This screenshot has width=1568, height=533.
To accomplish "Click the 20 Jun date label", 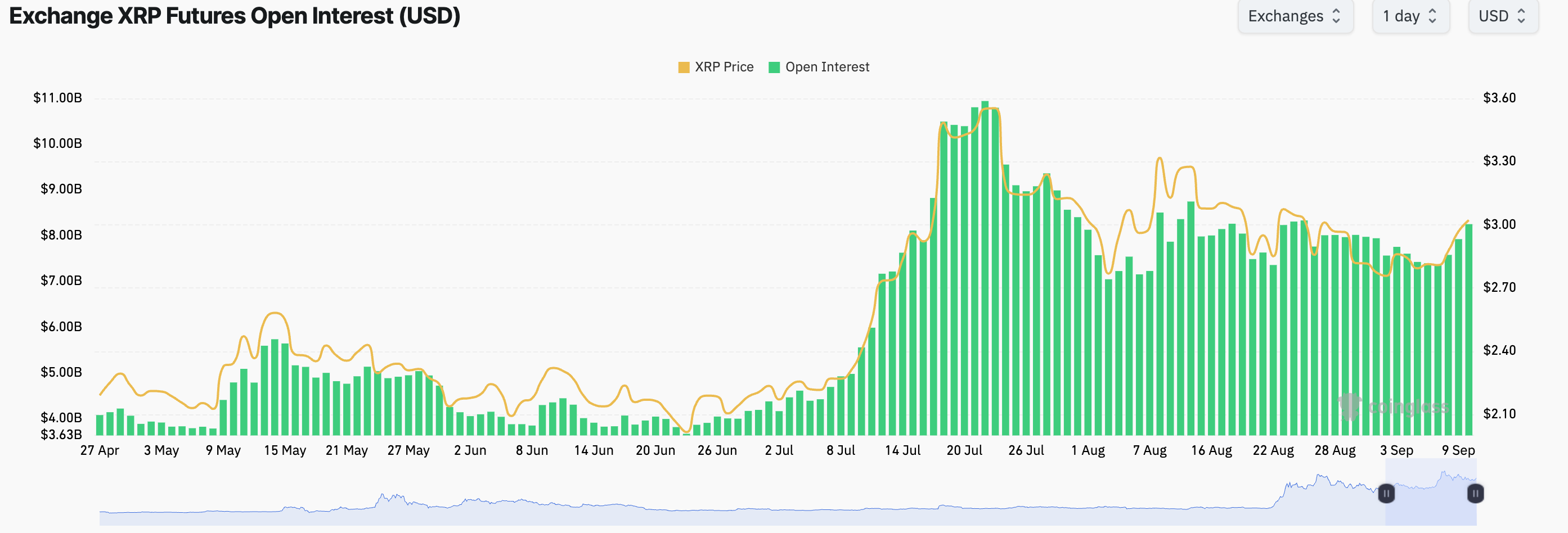I will click(x=655, y=451).
